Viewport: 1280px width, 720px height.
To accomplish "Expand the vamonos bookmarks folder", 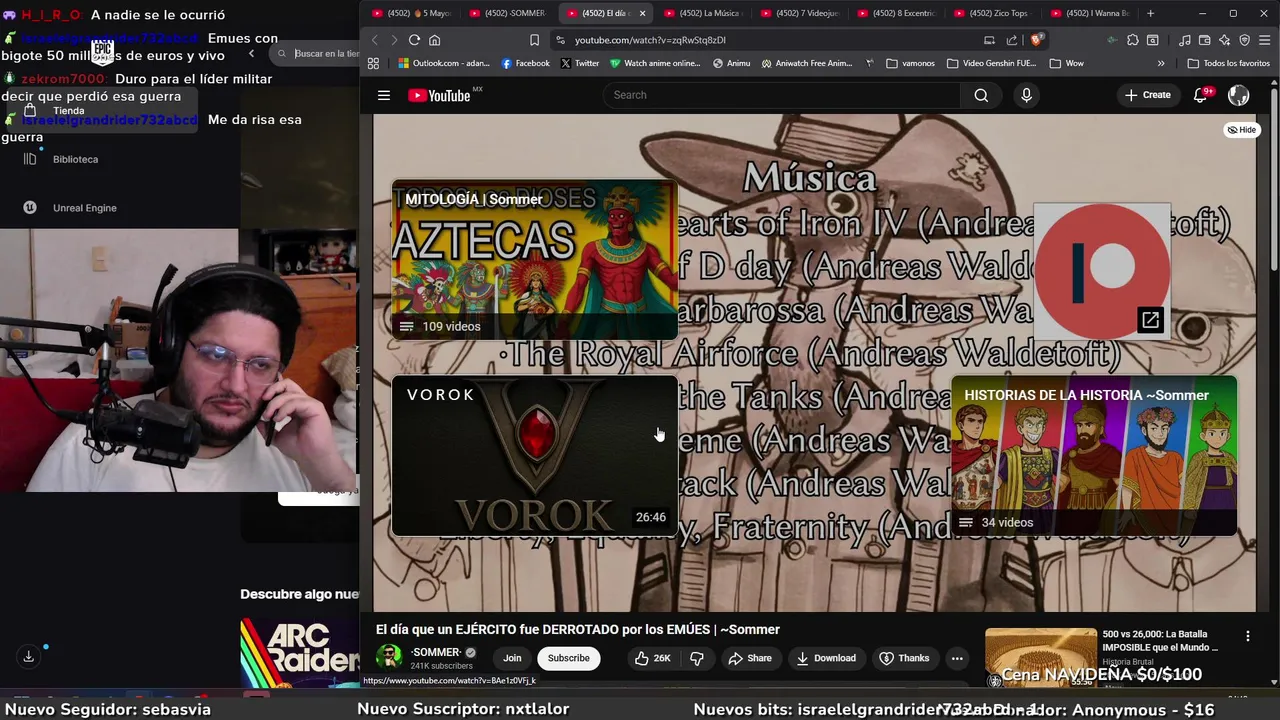I will click(910, 63).
